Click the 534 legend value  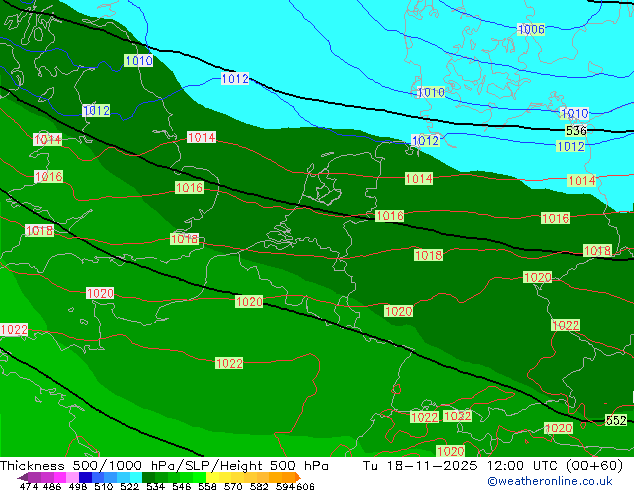155,486
